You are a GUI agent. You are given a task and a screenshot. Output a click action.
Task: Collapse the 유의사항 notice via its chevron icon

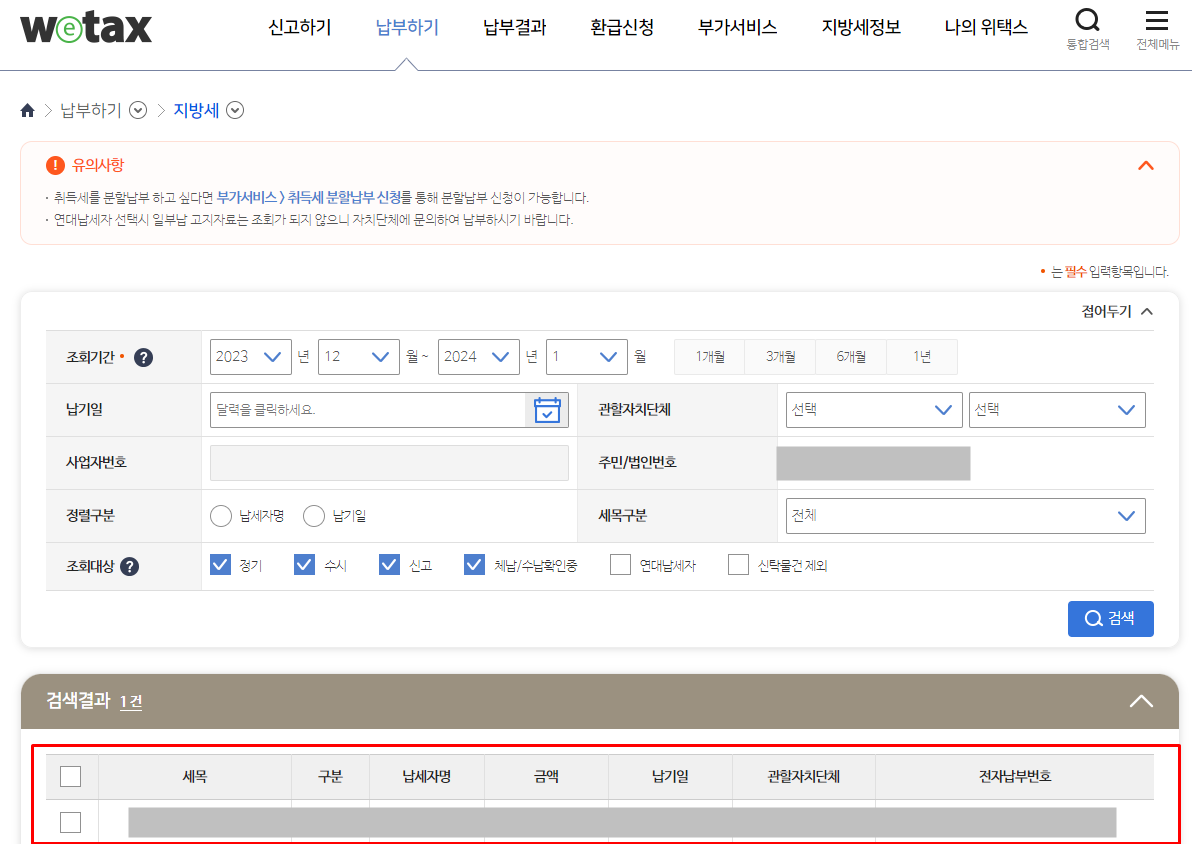tap(1146, 166)
